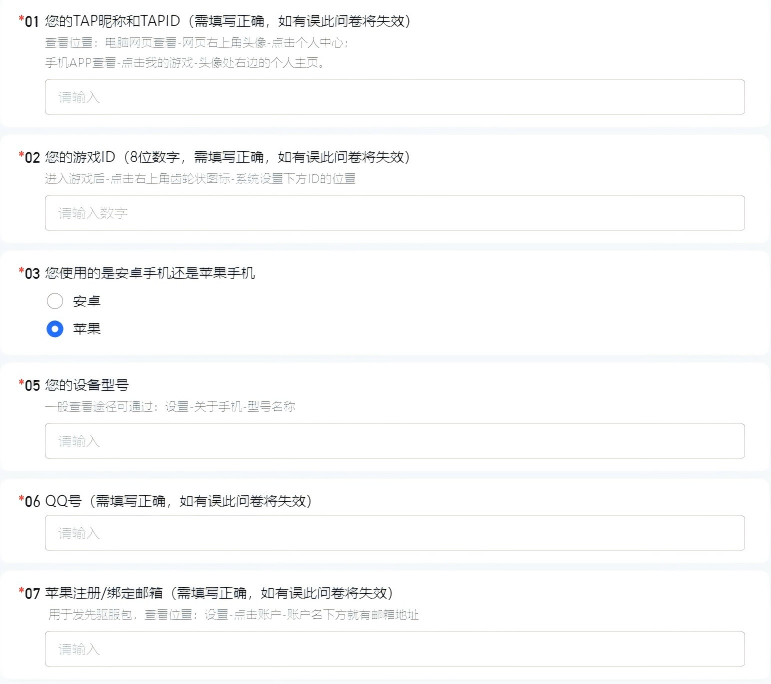Screen dimensions: 771x684
Task: Click the TAP昵称和TAPID input field
Action: coord(394,97)
